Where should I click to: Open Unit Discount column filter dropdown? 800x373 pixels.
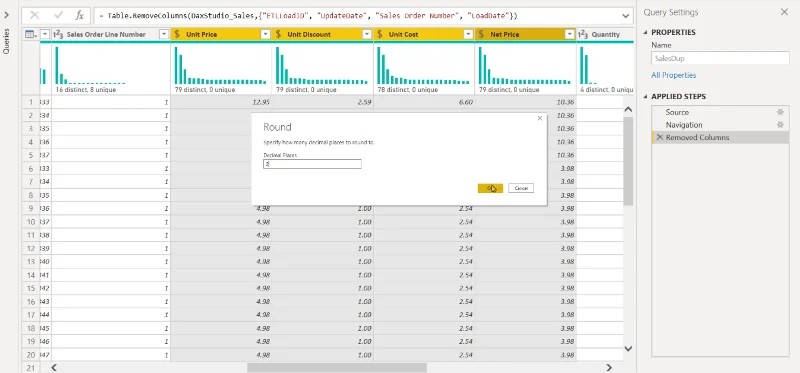[x=366, y=34]
